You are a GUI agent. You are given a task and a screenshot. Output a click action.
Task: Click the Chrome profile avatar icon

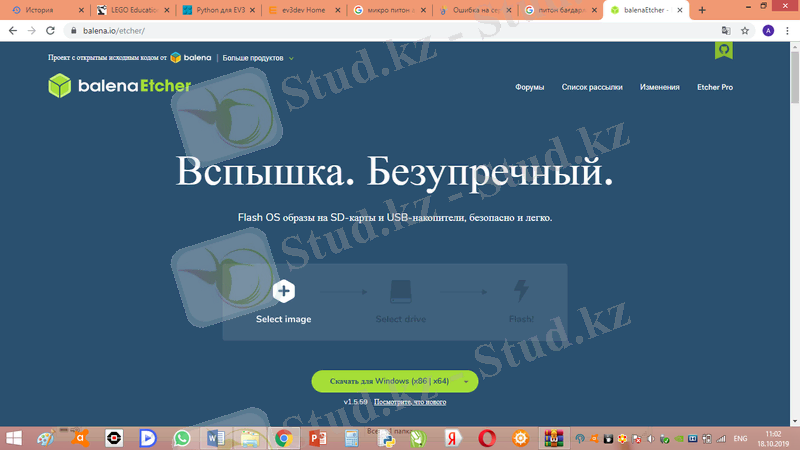768,31
